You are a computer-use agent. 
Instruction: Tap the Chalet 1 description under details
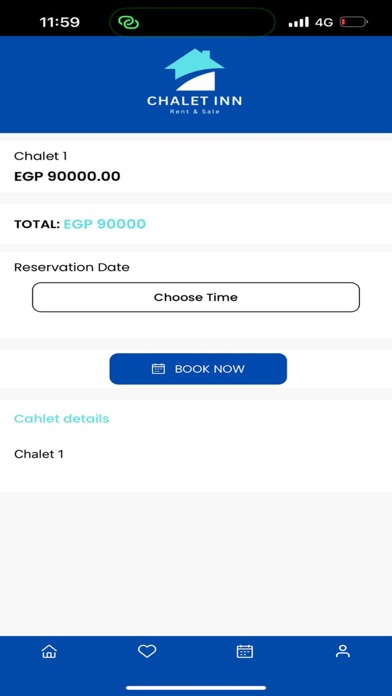39,454
